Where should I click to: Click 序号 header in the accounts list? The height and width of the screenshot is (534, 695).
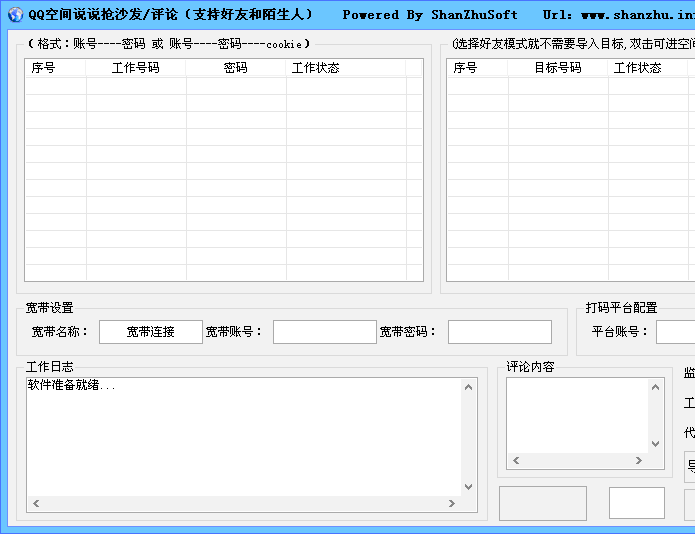55,68
